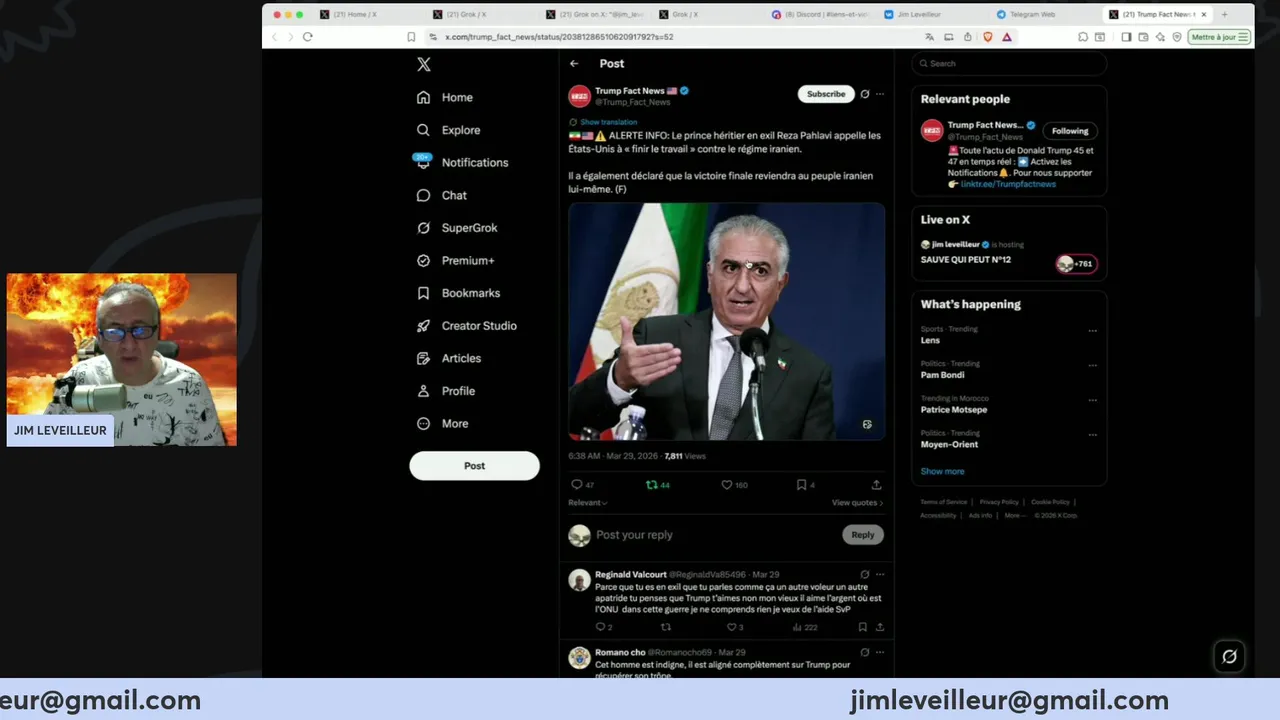Open Notifications in the sidebar
The image size is (1280, 720).
462,162
